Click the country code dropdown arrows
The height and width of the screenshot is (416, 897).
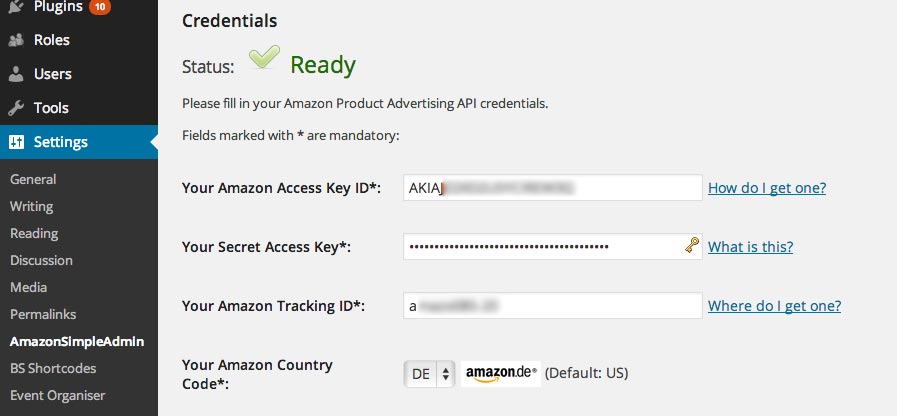(x=446, y=374)
